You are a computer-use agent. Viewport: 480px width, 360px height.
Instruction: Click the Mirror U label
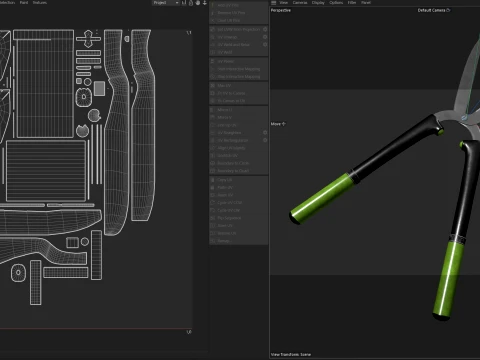point(225,110)
